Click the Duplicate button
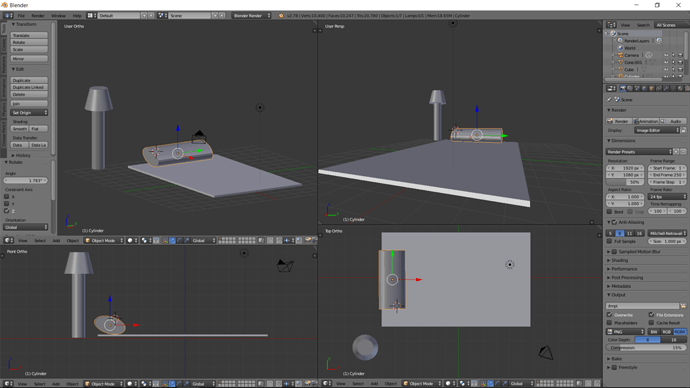This screenshot has height=388, width=690. (29, 81)
